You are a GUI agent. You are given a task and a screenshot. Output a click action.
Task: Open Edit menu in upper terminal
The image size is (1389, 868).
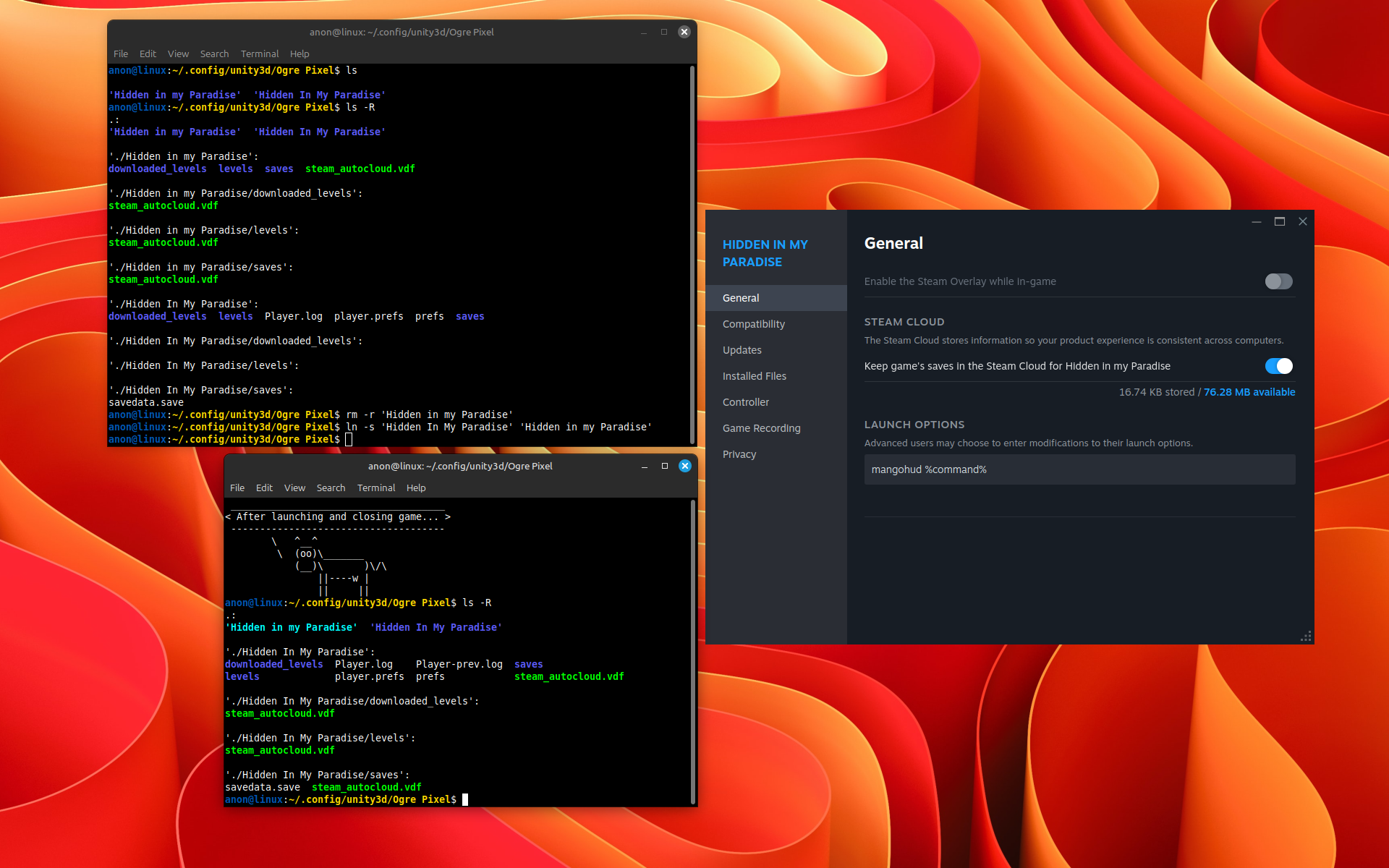148,54
